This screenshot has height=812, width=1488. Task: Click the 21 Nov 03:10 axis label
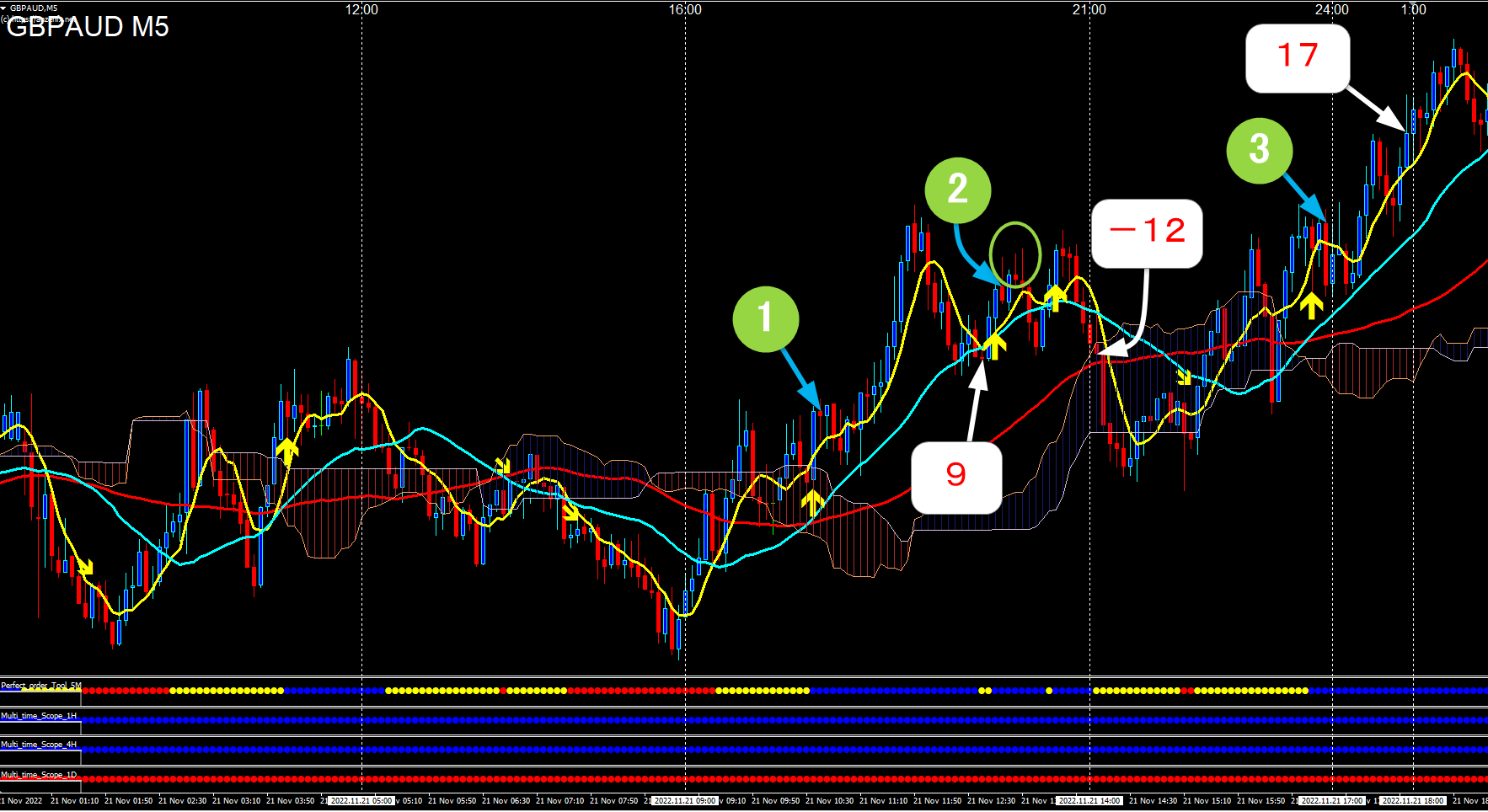[x=236, y=801]
